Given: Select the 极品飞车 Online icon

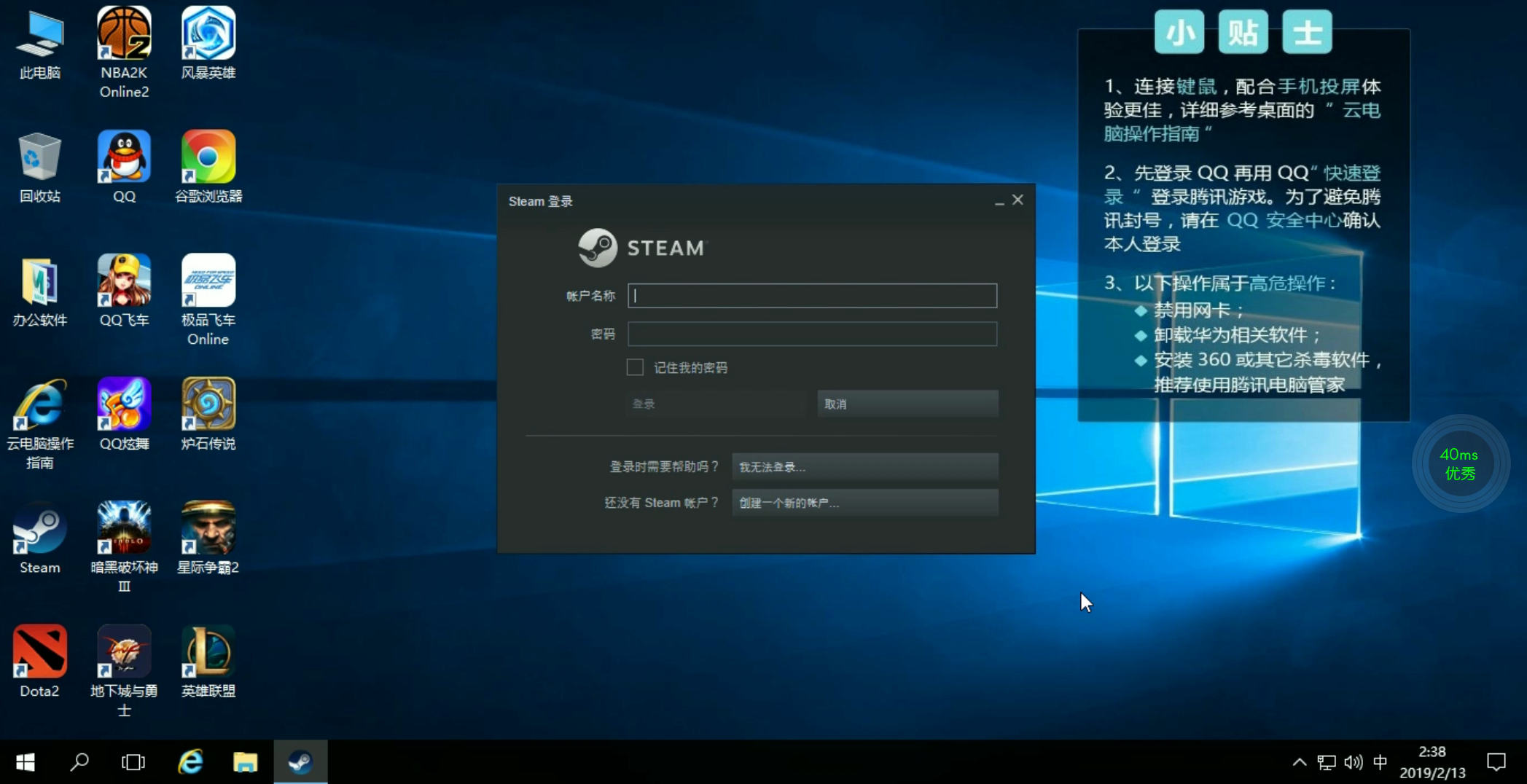Looking at the screenshot, I should click(x=208, y=299).
